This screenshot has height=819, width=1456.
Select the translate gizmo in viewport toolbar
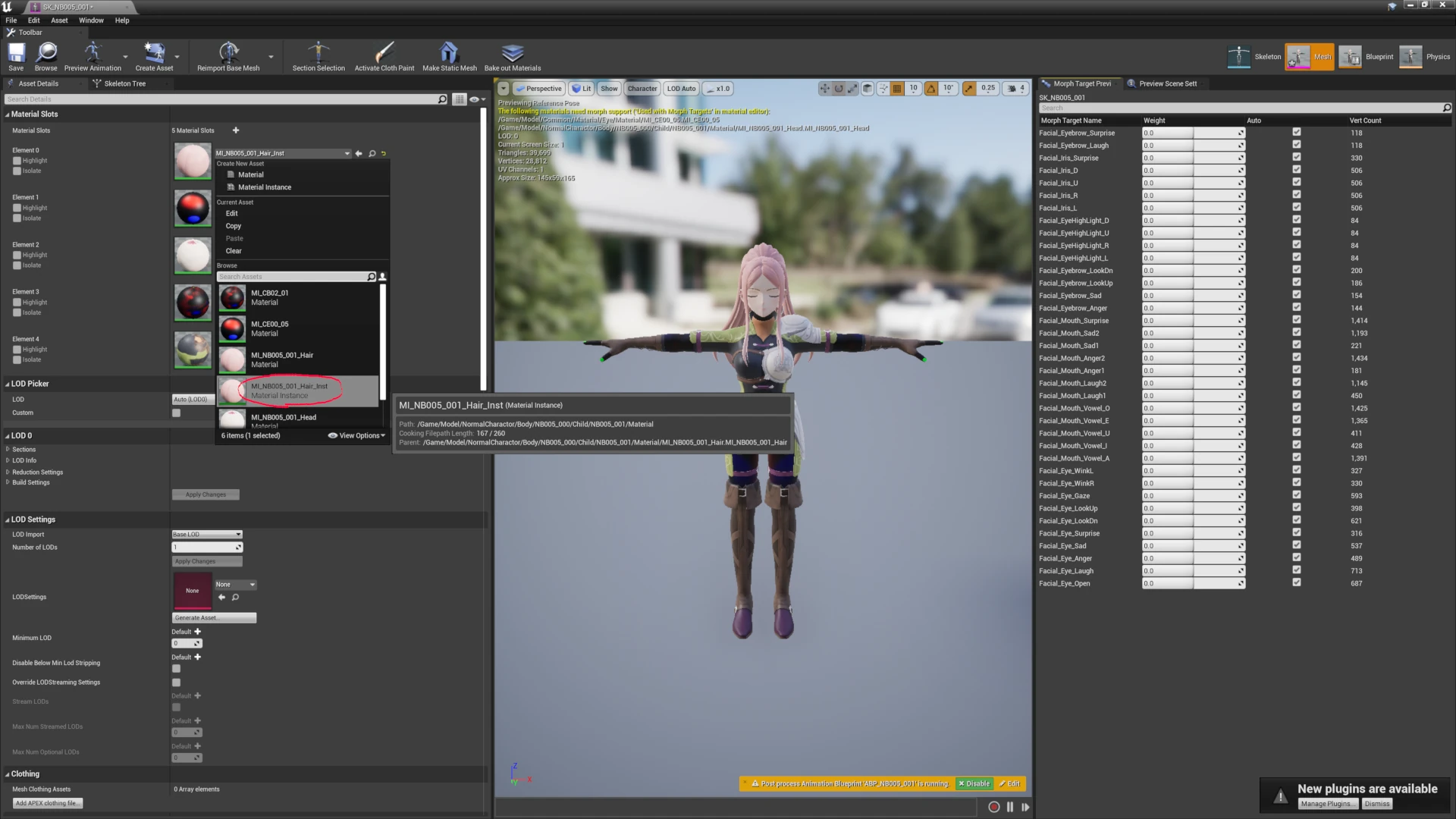[x=824, y=89]
